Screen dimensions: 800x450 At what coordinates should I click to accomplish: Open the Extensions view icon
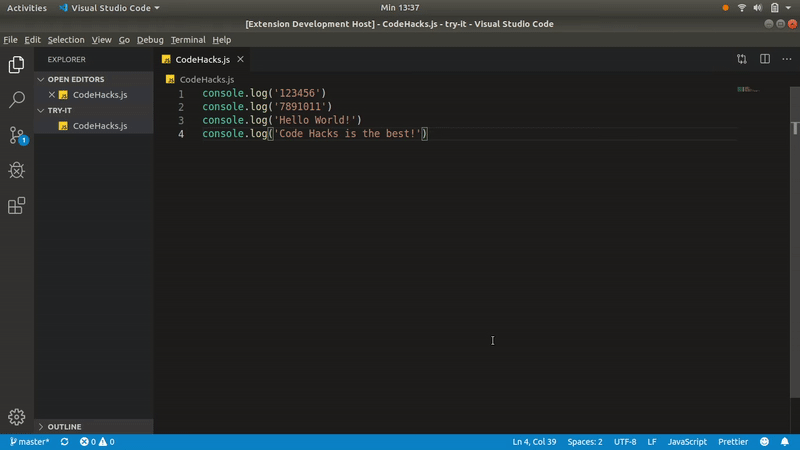(x=16, y=206)
